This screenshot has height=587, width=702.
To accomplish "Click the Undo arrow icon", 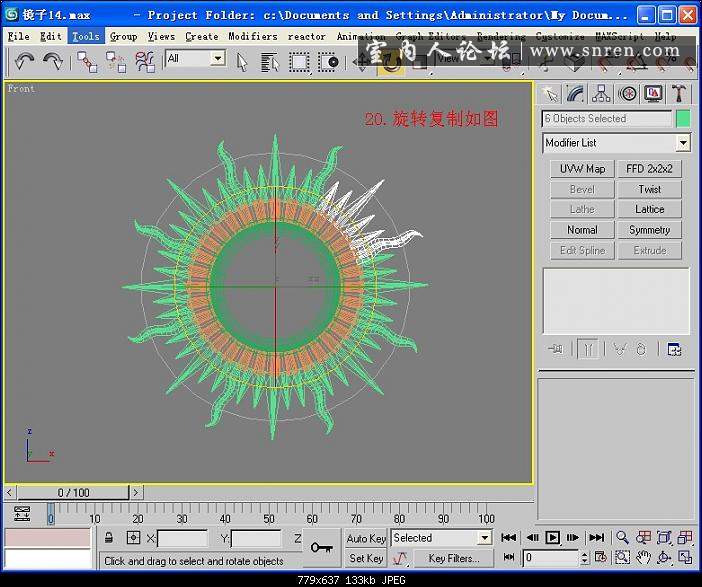I will click(25, 61).
